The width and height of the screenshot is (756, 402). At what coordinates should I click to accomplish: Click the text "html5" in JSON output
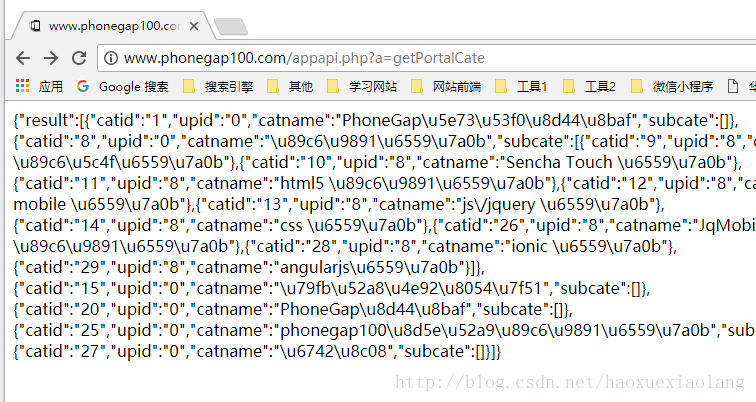(302, 184)
